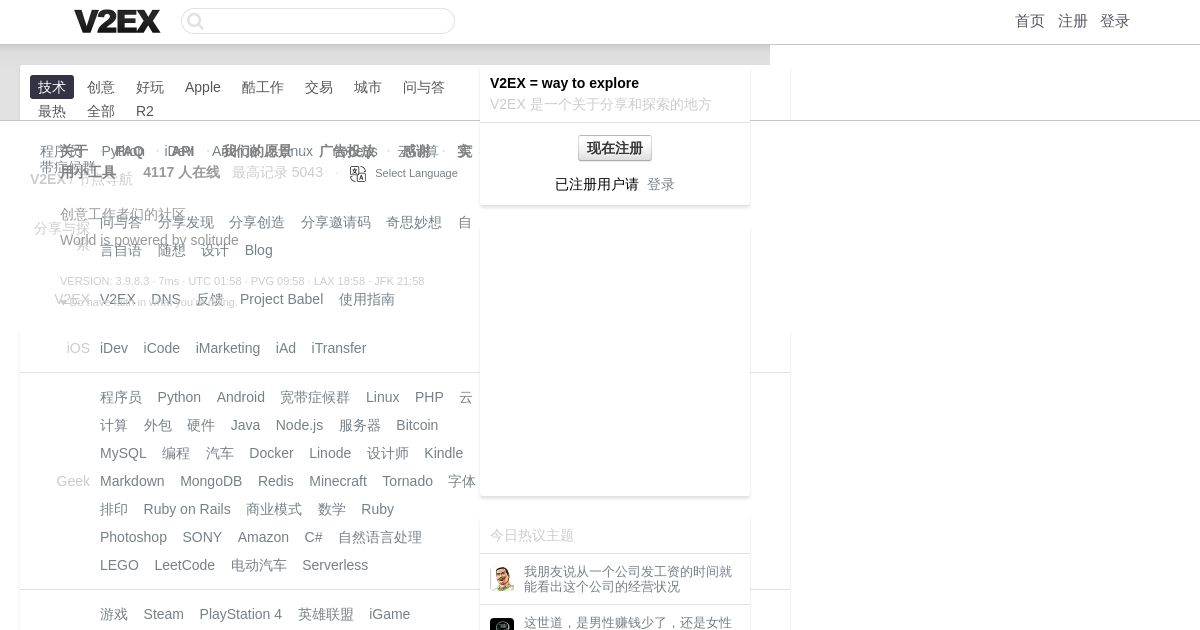Viewport: 1200px width, 630px height.
Task: Open Kindle node link
Action: (443, 453)
